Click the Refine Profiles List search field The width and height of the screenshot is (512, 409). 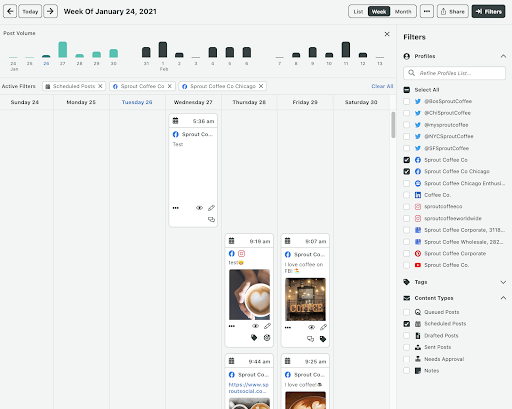click(x=454, y=73)
